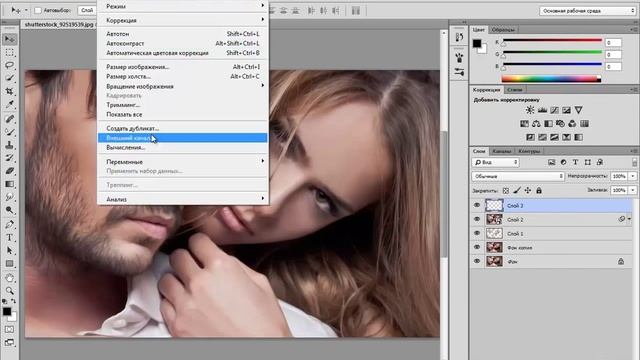This screenshot has height=360, width=640.
Task: Hide the Слой 3 layer
Action: pyautogui.click(x=477, y=205)
